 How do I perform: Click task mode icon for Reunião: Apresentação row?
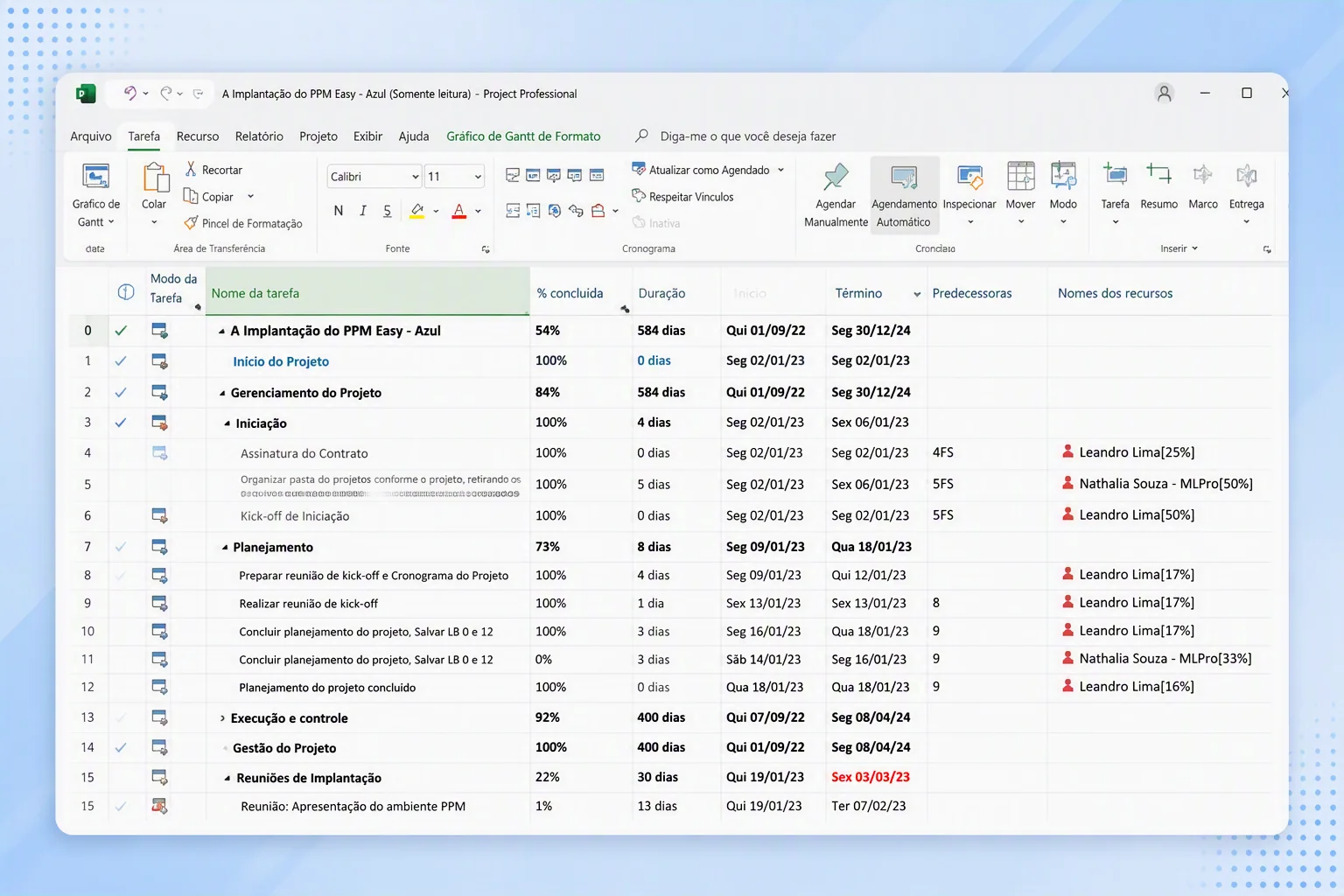pos(159,806)
